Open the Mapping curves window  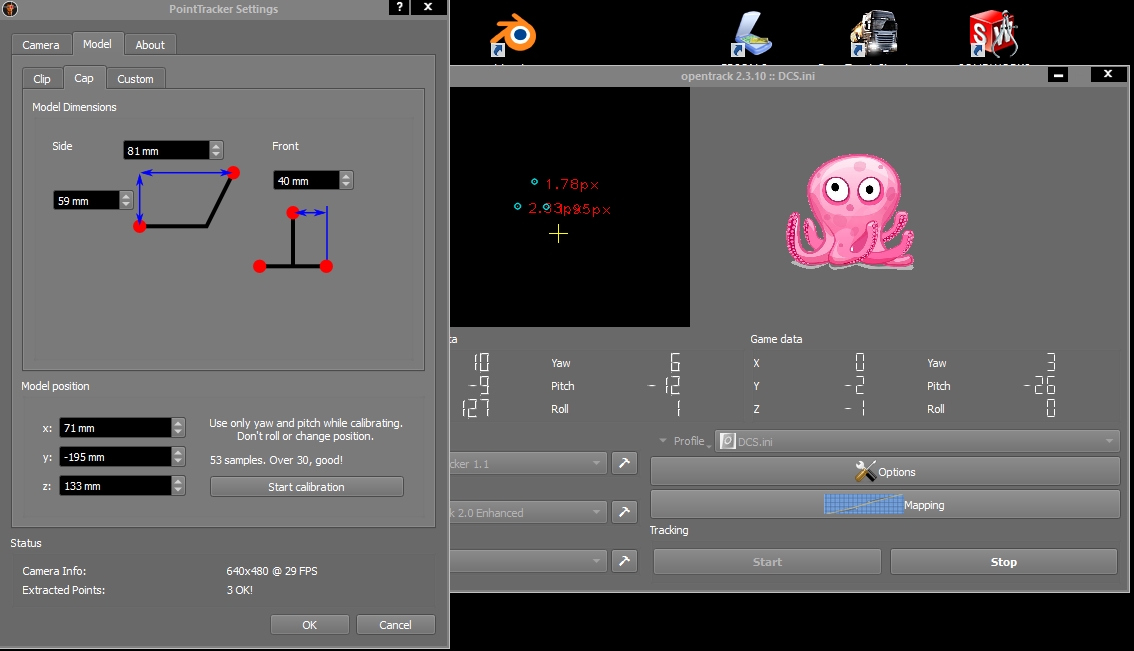click(x=883, y=504)
